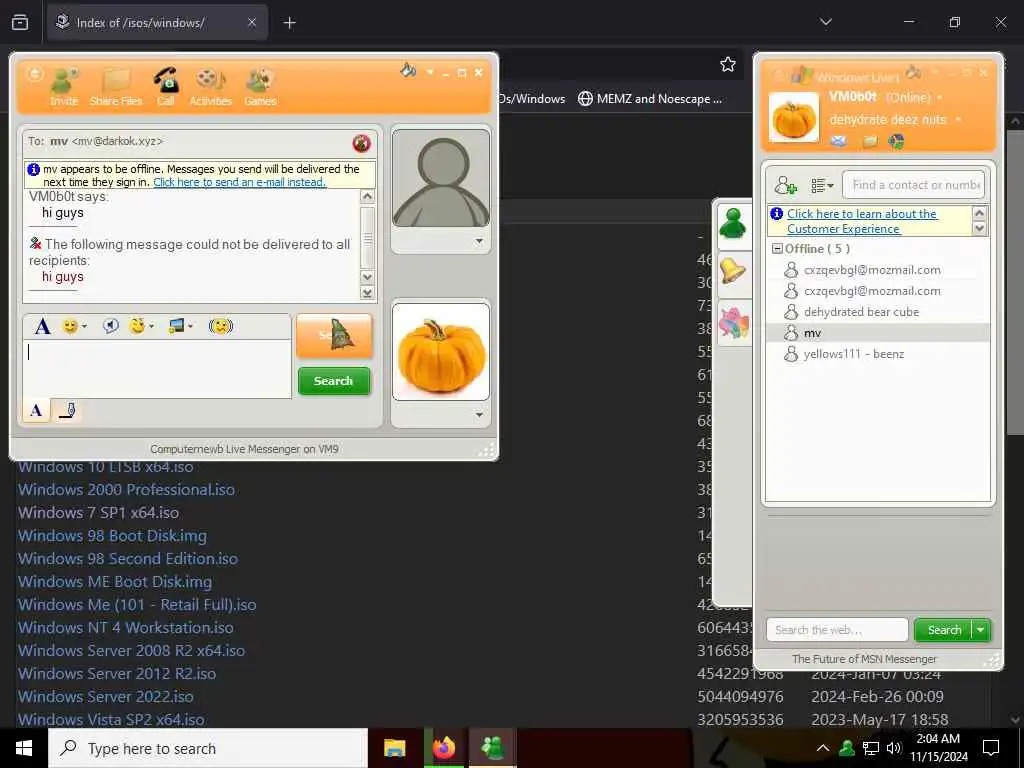Image resolution: width=1024 pixels, height=768 pixels.
Task: Click the voice clip speaker icon
Action: 110,326
